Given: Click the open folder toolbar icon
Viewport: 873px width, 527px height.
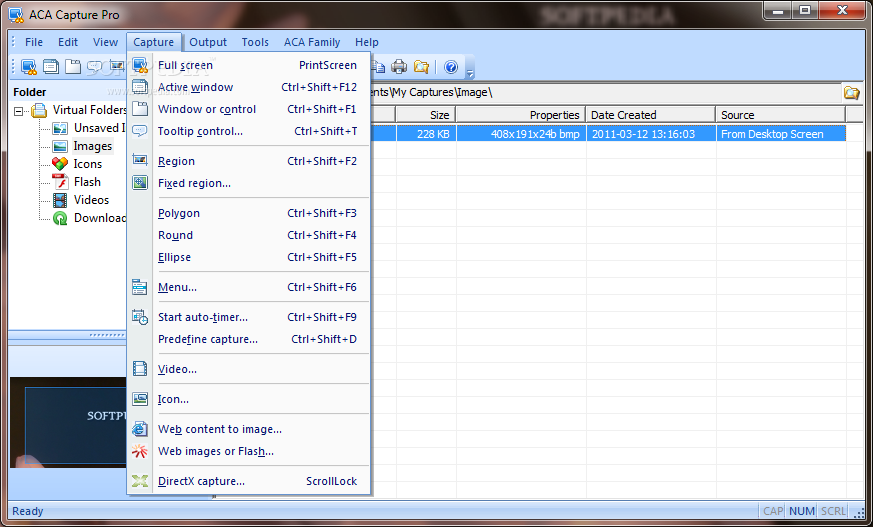Looking at the screenshot, I should pyautogui.click(x=421, y=67).
